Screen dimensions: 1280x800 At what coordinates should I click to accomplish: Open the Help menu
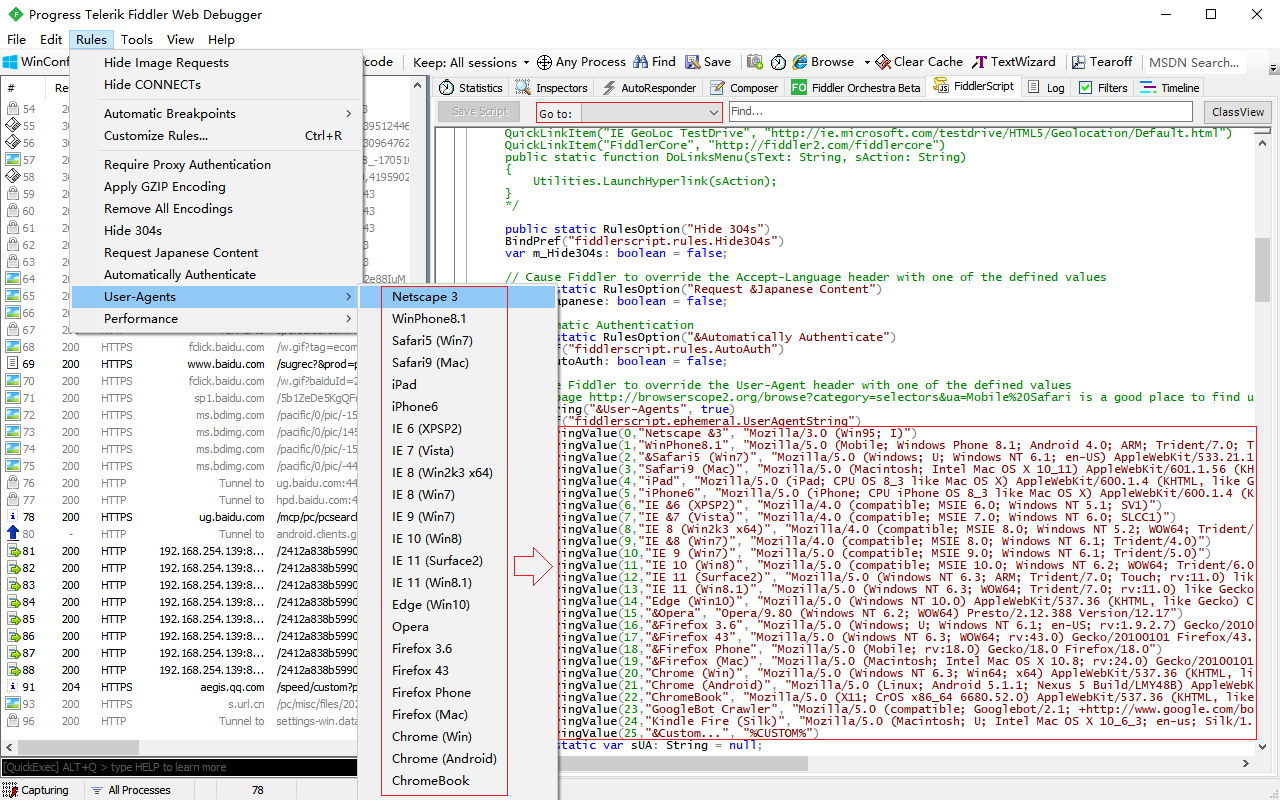pos(221,40)
